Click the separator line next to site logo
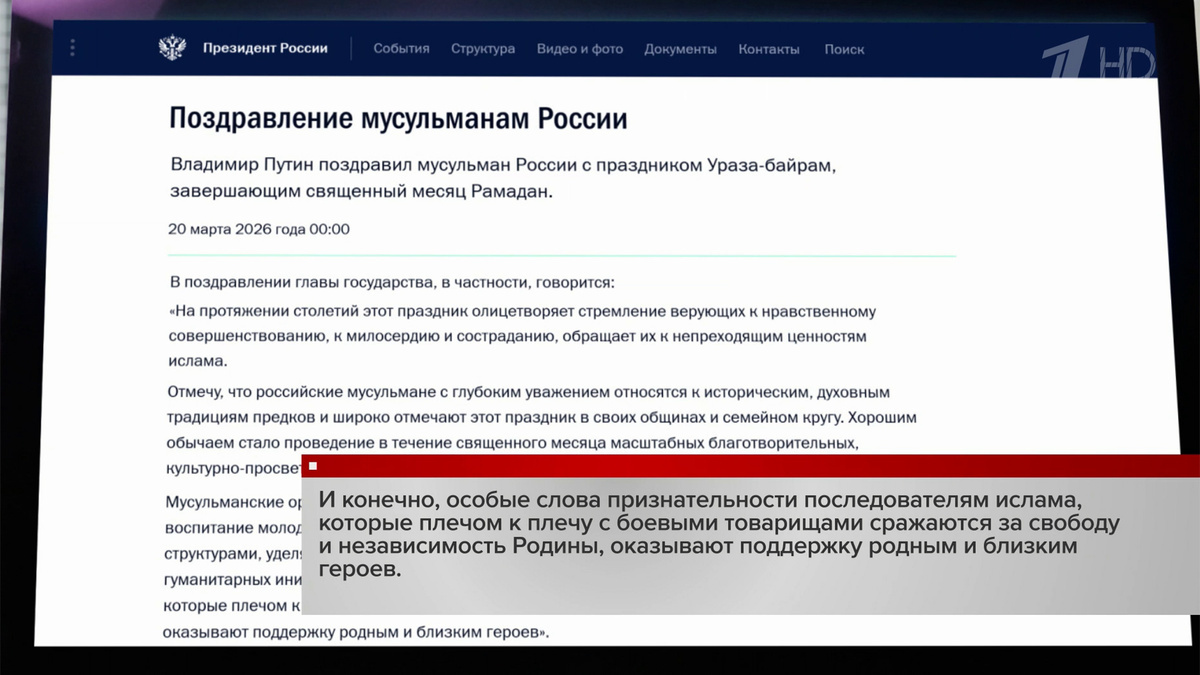This screenshot has height=675, width=1200. (x=349, y=47)
